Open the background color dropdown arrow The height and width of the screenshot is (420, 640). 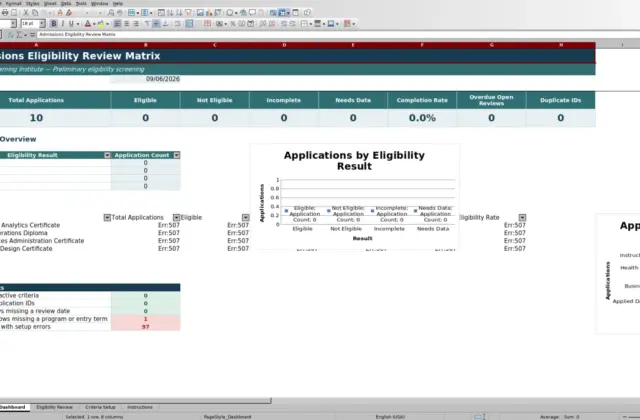point(107,24)
